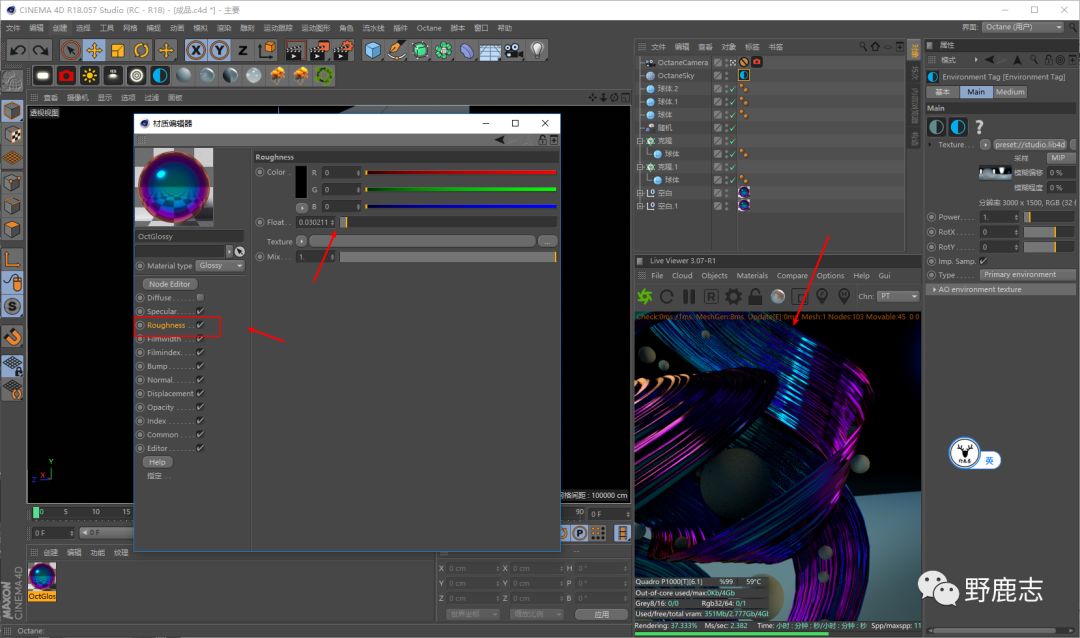Expand the AO environment texture section
This screenshot has height=638, width=1080.
click(x=933, y=289)
